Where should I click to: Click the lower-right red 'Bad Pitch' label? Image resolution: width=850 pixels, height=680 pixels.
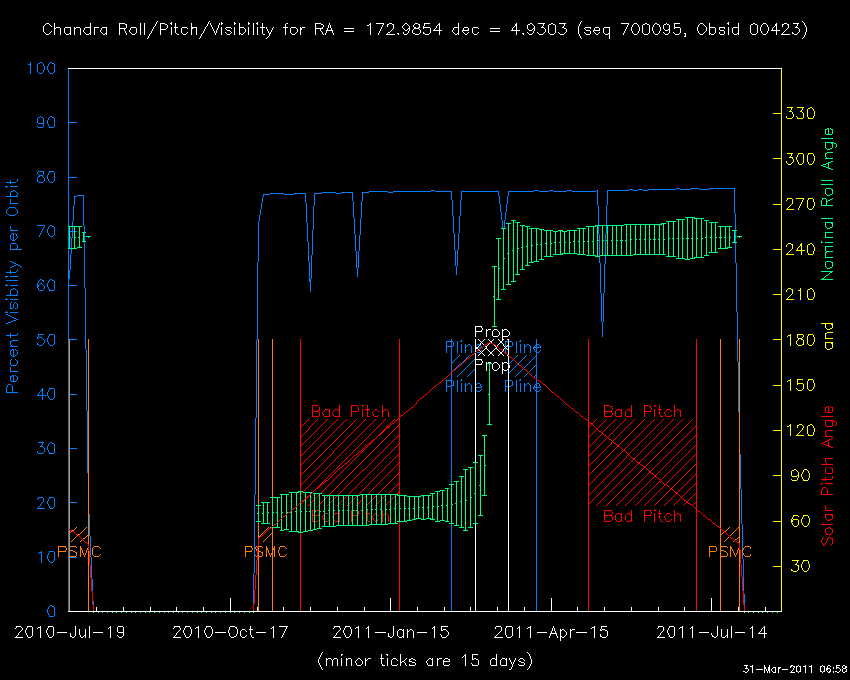click(x=642, y=516)
